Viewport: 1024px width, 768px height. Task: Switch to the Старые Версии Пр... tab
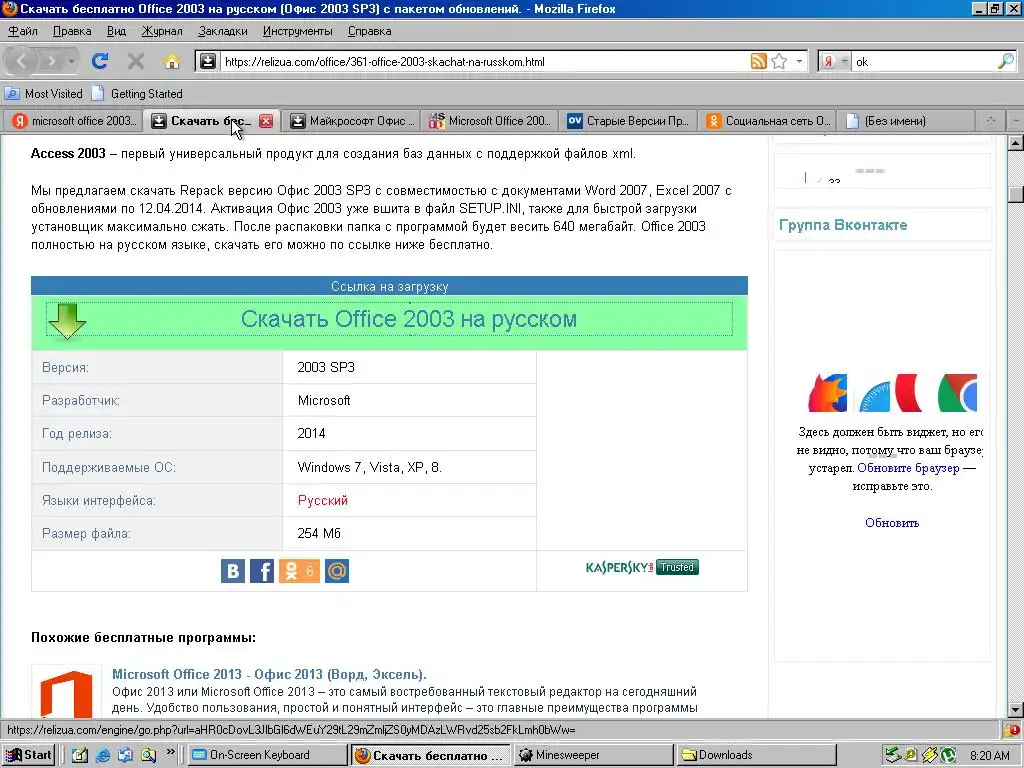629,121
